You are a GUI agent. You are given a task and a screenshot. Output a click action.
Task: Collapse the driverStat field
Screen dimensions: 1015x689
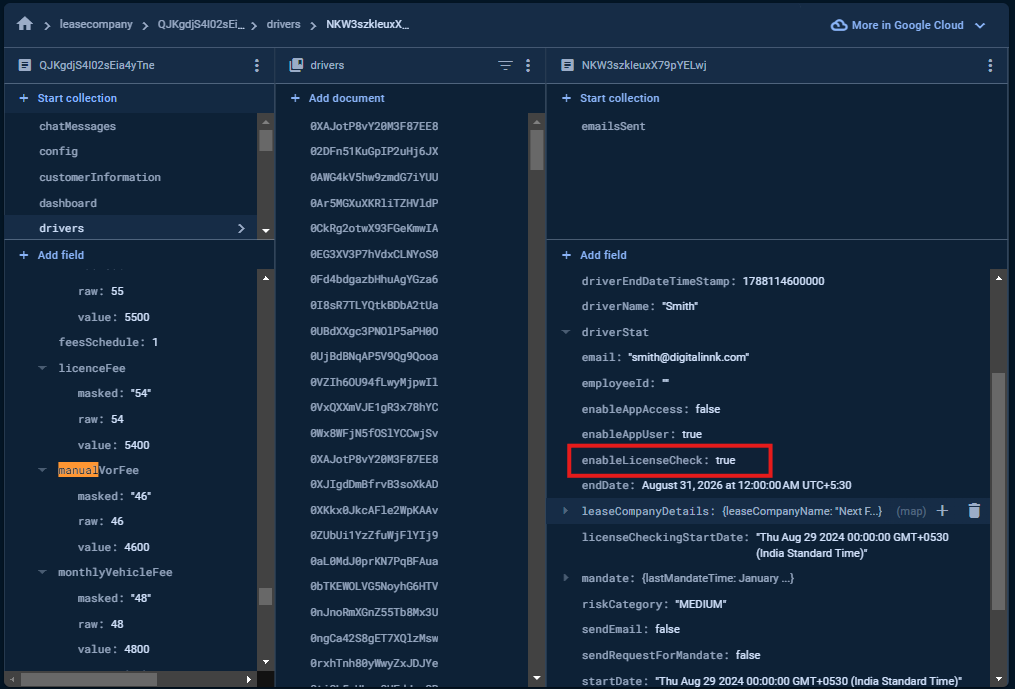[566, 332]
